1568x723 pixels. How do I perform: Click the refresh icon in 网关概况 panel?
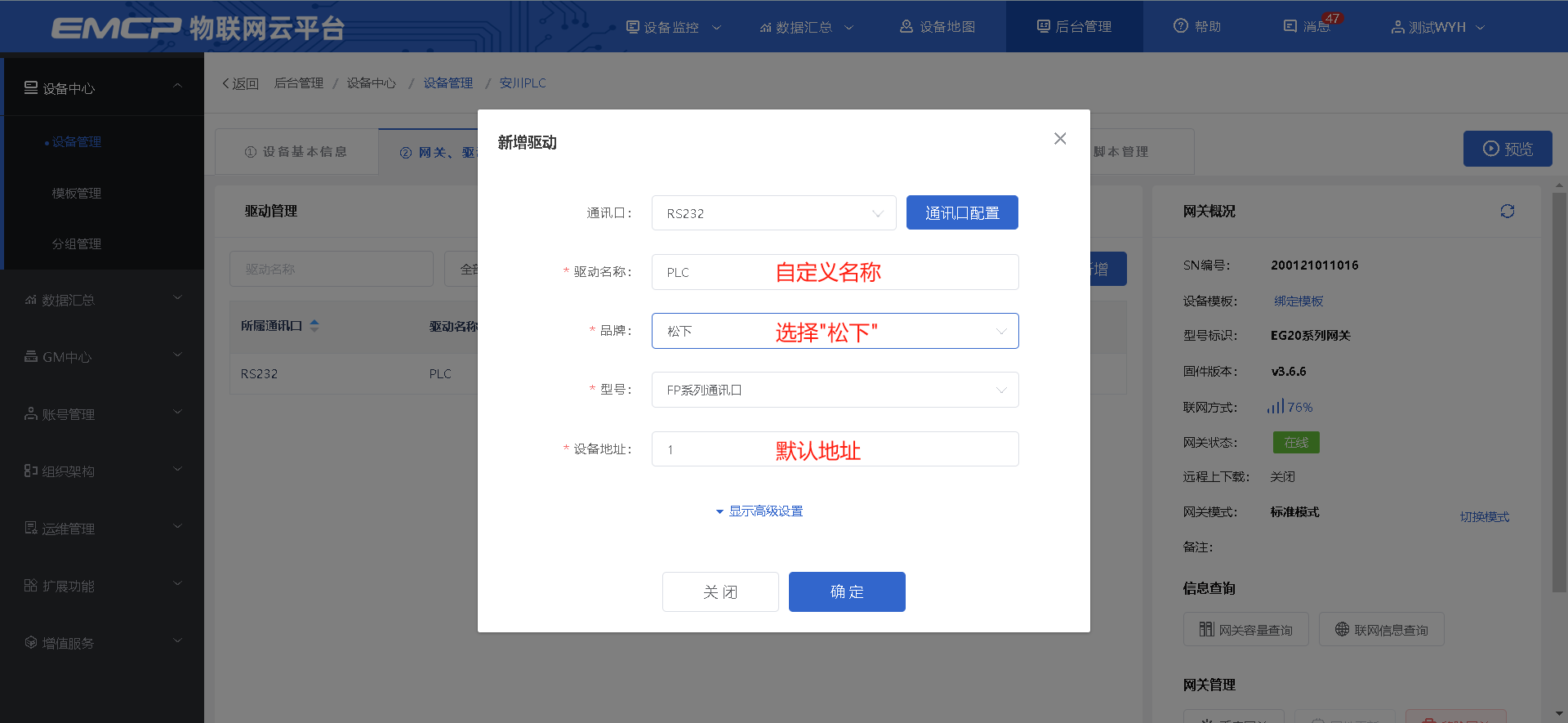tap(1507, 212)
